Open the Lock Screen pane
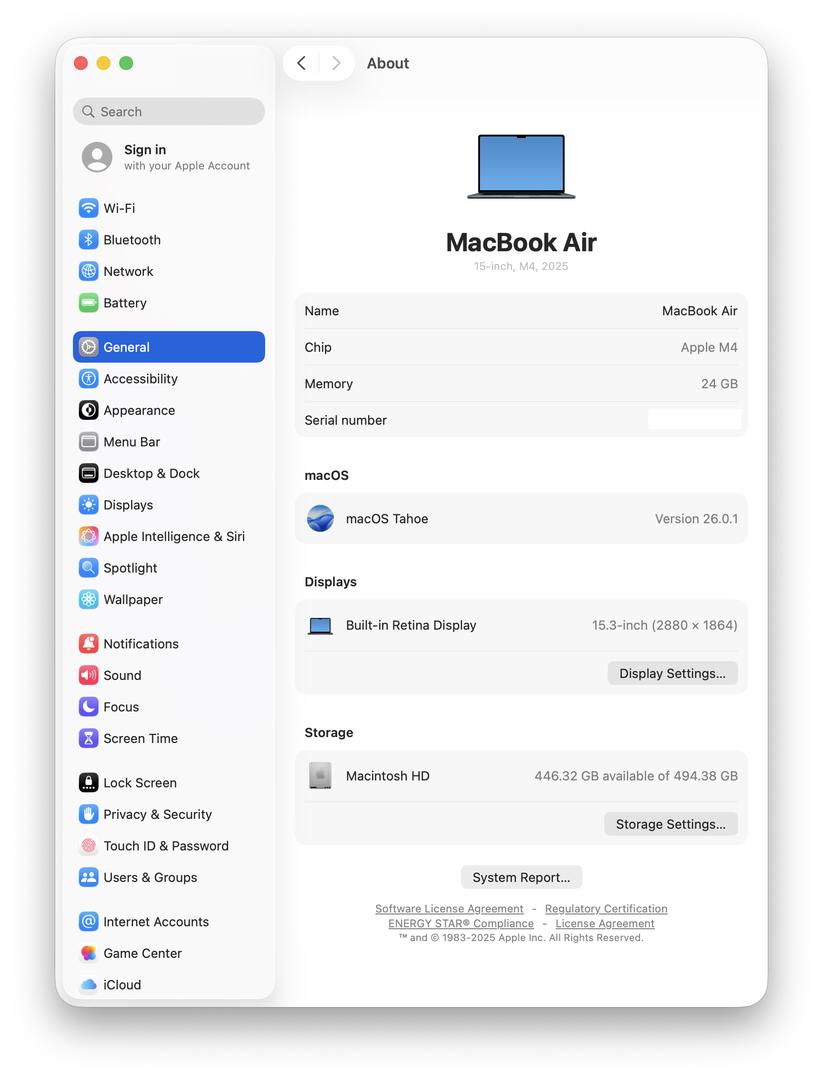 [x=140, y=783]
